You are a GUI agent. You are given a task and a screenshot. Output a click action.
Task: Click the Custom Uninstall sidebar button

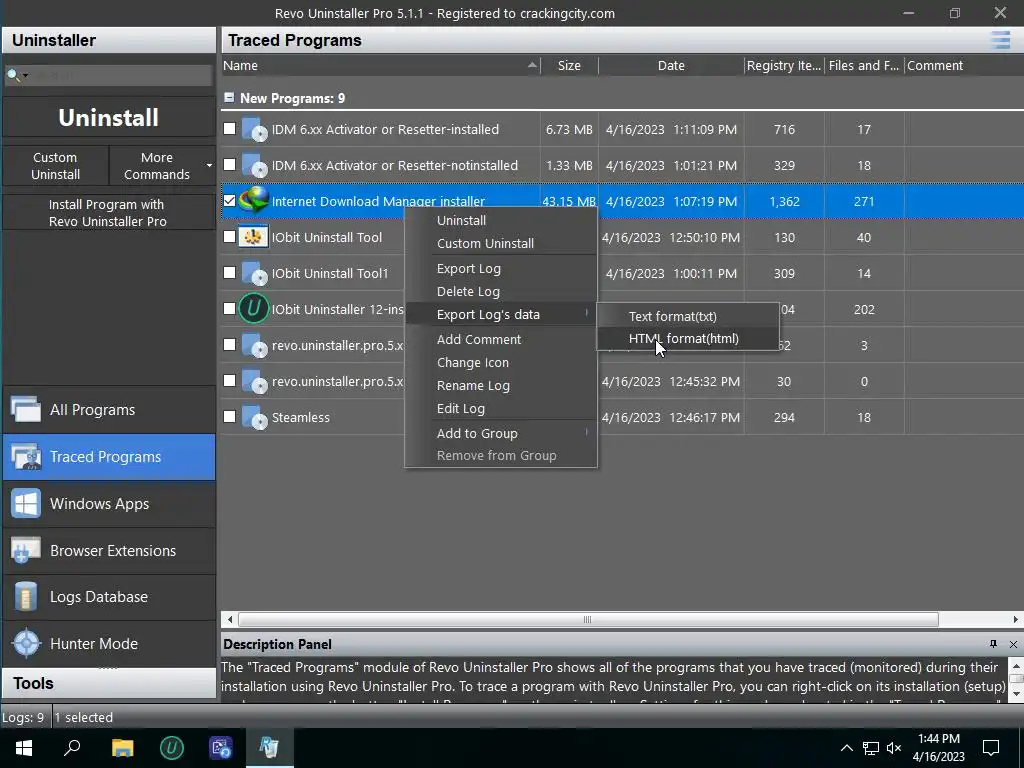point(56,166)
